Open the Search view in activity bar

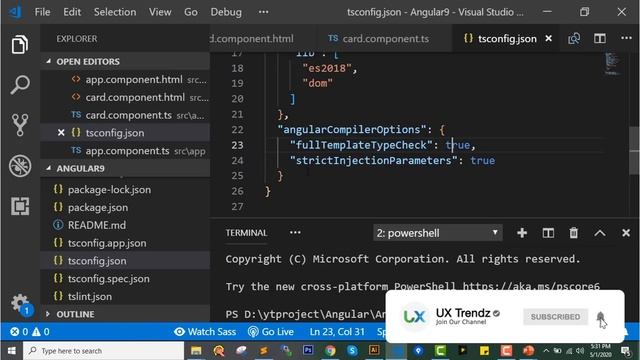20,84
